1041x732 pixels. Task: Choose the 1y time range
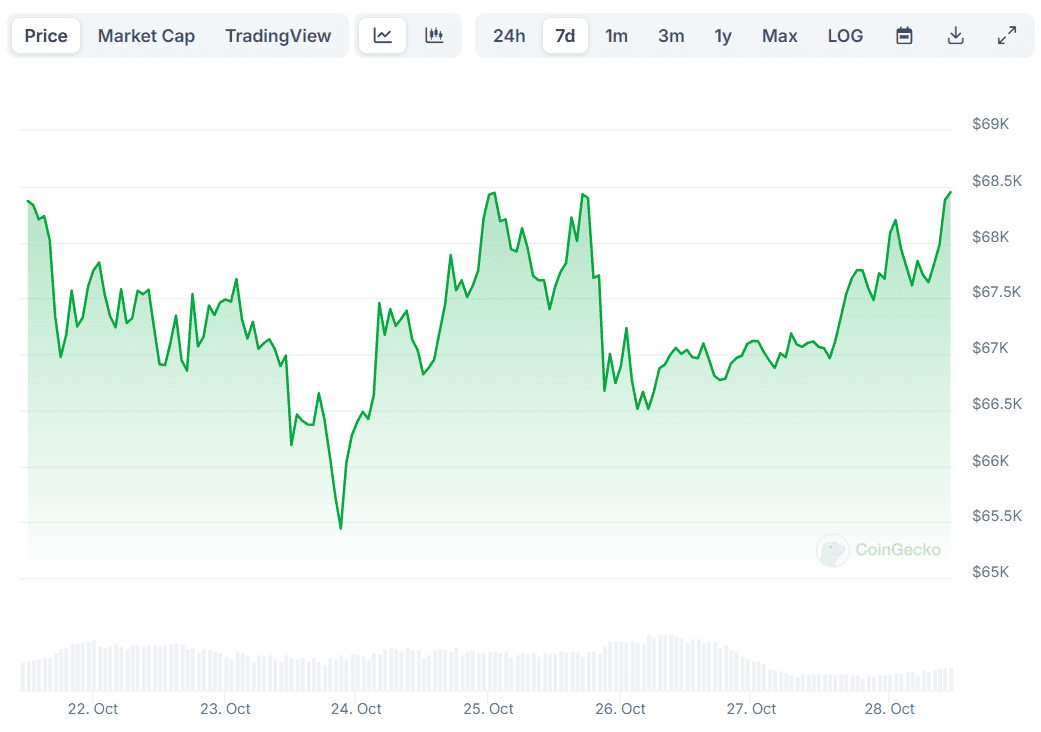pos(723,35)
